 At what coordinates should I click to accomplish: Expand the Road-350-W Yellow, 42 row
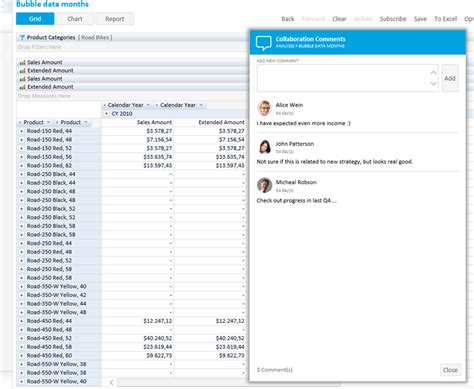(x=22, y=295)
